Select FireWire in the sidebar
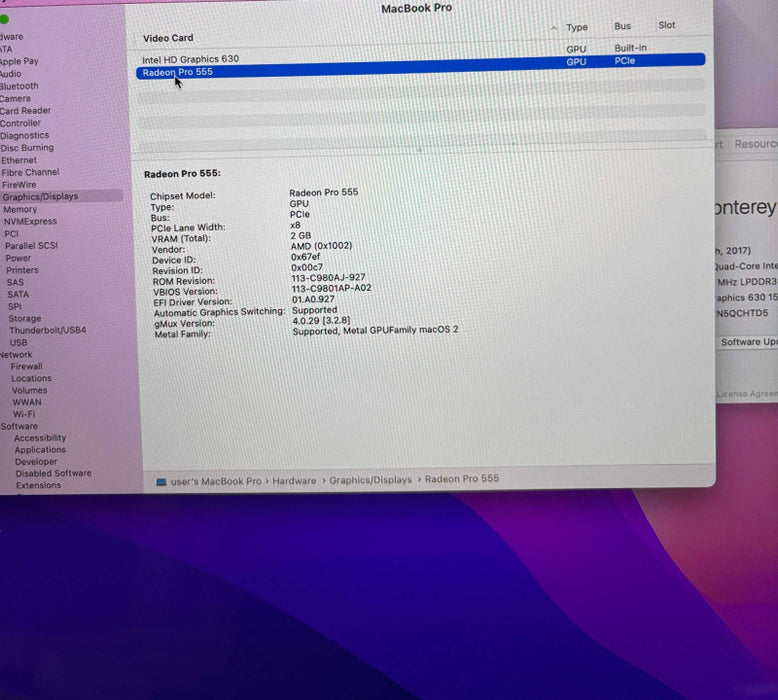778x700 pixels. click(19, 185)
